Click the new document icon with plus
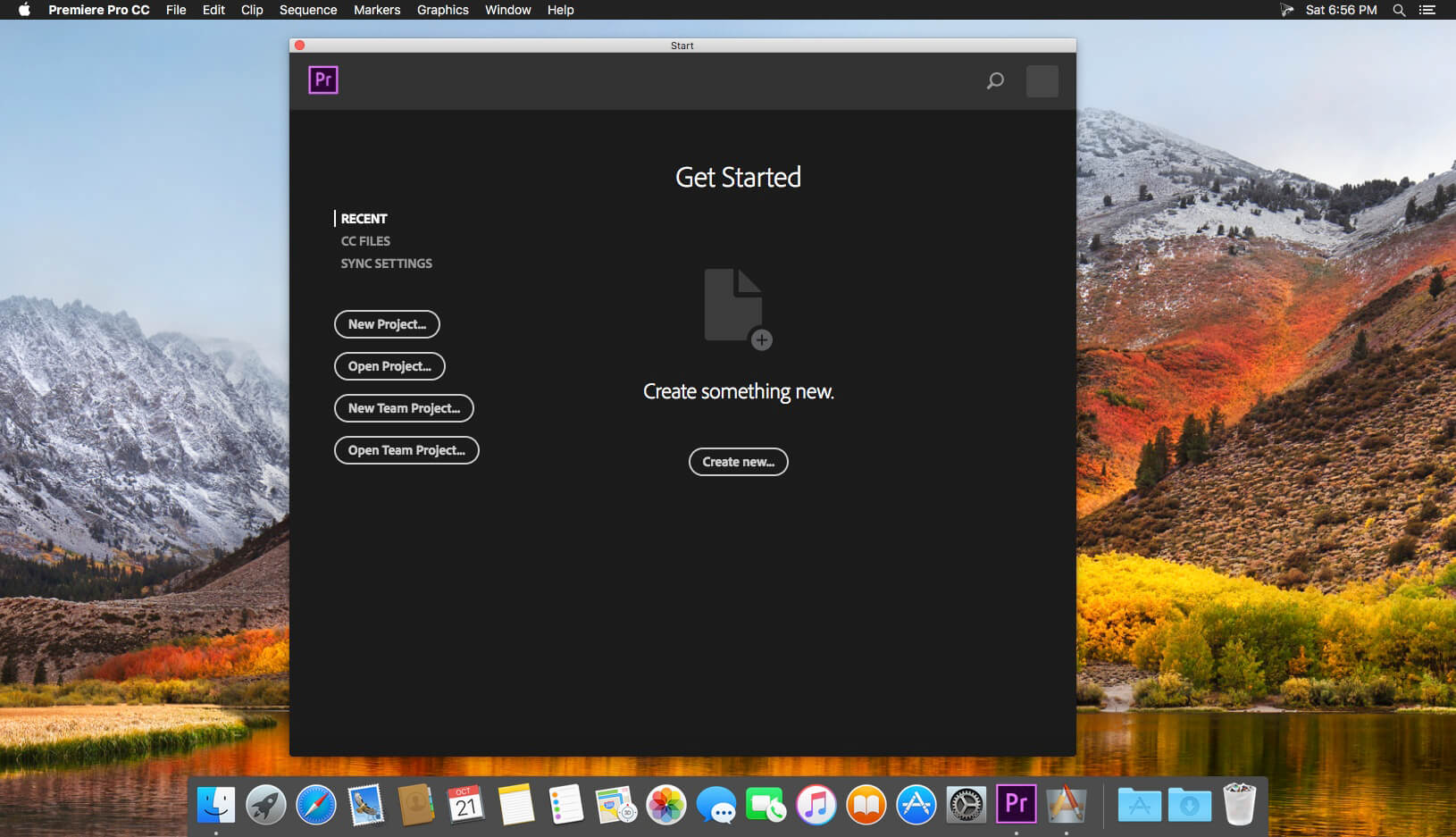Viewport: 1456px width, 837px height. [738, 309]
